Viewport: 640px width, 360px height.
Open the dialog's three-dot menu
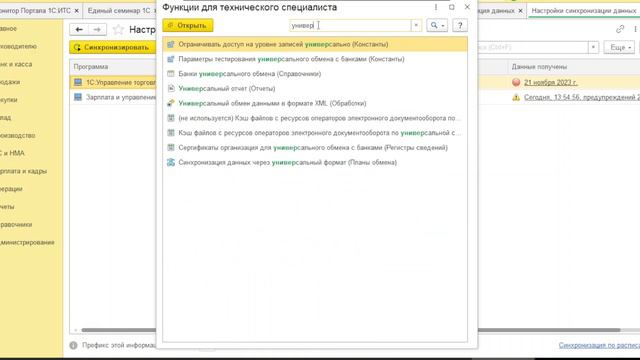[x=436, y=7]
